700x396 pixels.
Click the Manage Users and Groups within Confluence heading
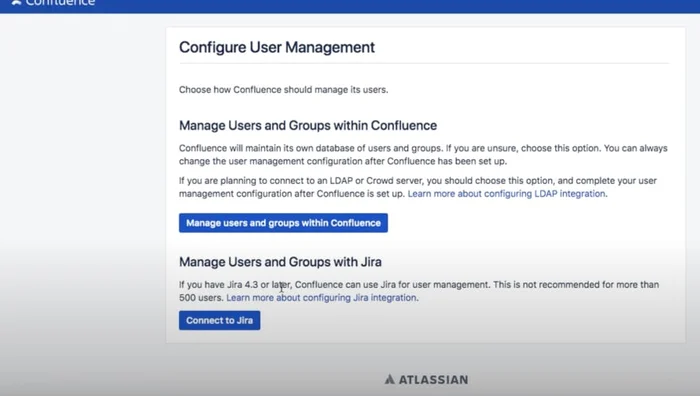click(x=308, y=125)
